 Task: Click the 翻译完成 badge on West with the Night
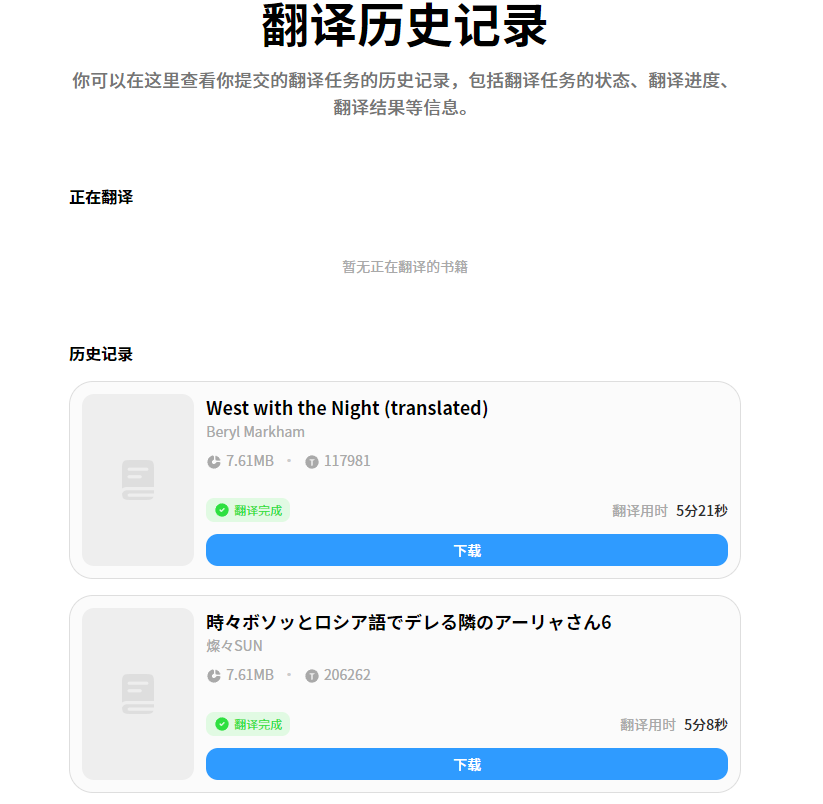(x=248, y=510)
